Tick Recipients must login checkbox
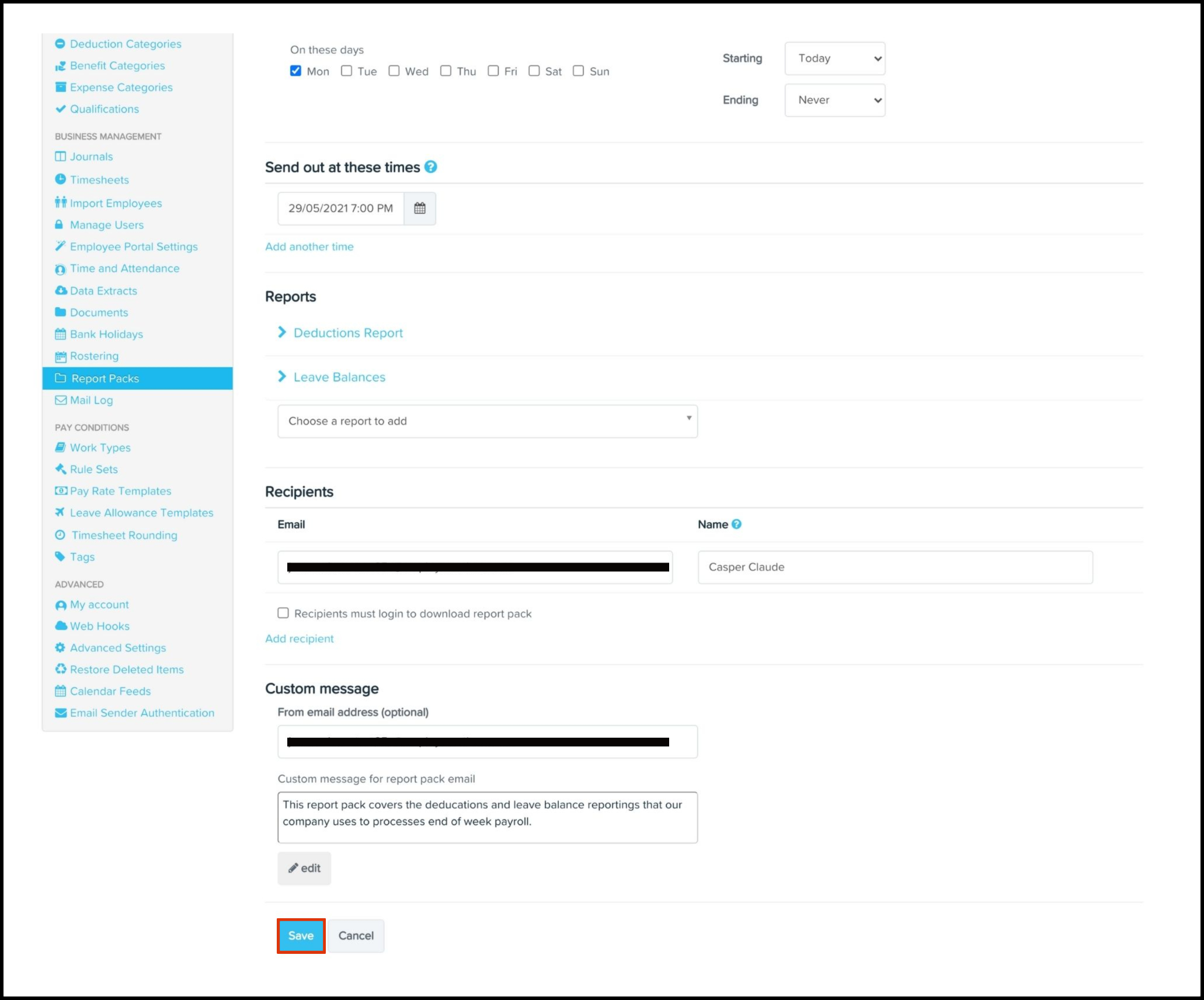1204x1000 pixels. click(x=283, y=613)
